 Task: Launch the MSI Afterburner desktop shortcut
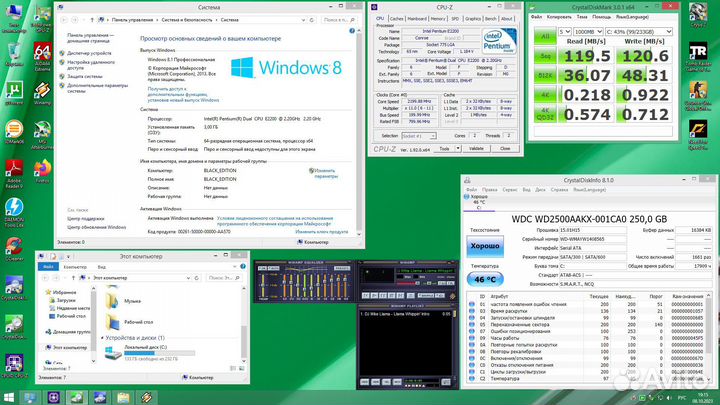42,135
